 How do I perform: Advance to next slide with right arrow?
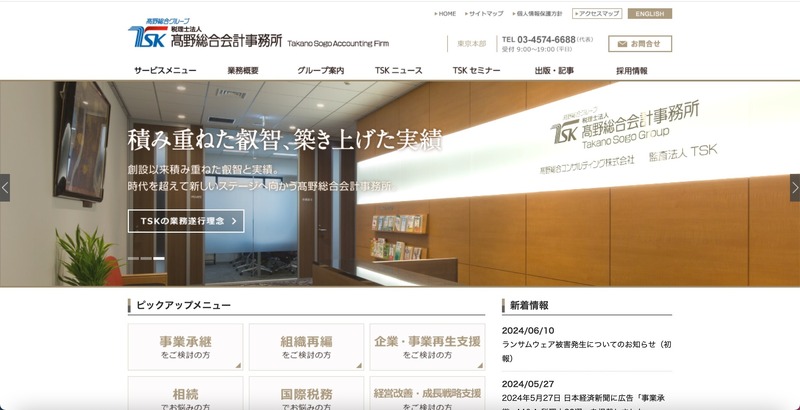(794, 187)
